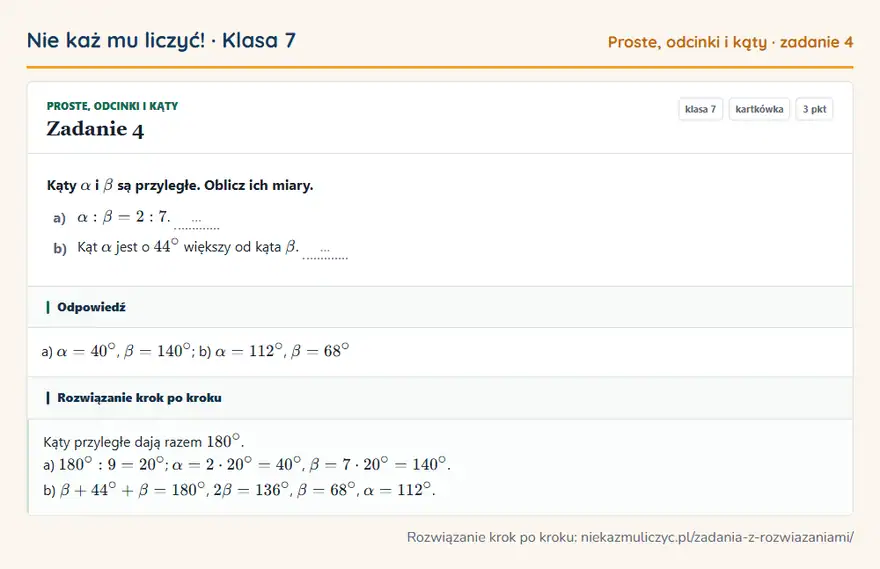This screenshot has height=569, width=880.
Task: Click the 'Nie każ mu liczyć! · Klasa 7' title
Action: 161,40
